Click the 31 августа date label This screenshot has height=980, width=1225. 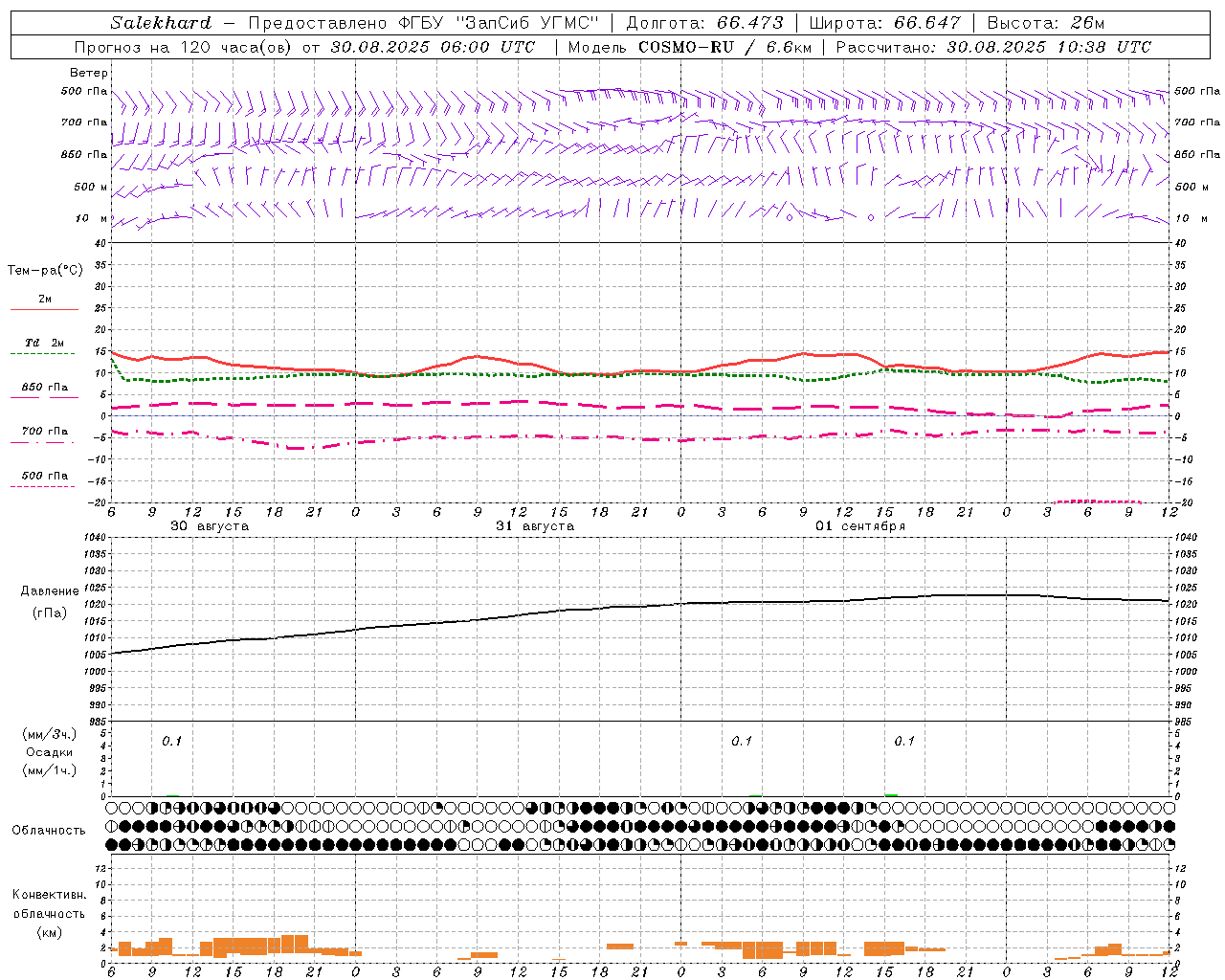(535, 526)
